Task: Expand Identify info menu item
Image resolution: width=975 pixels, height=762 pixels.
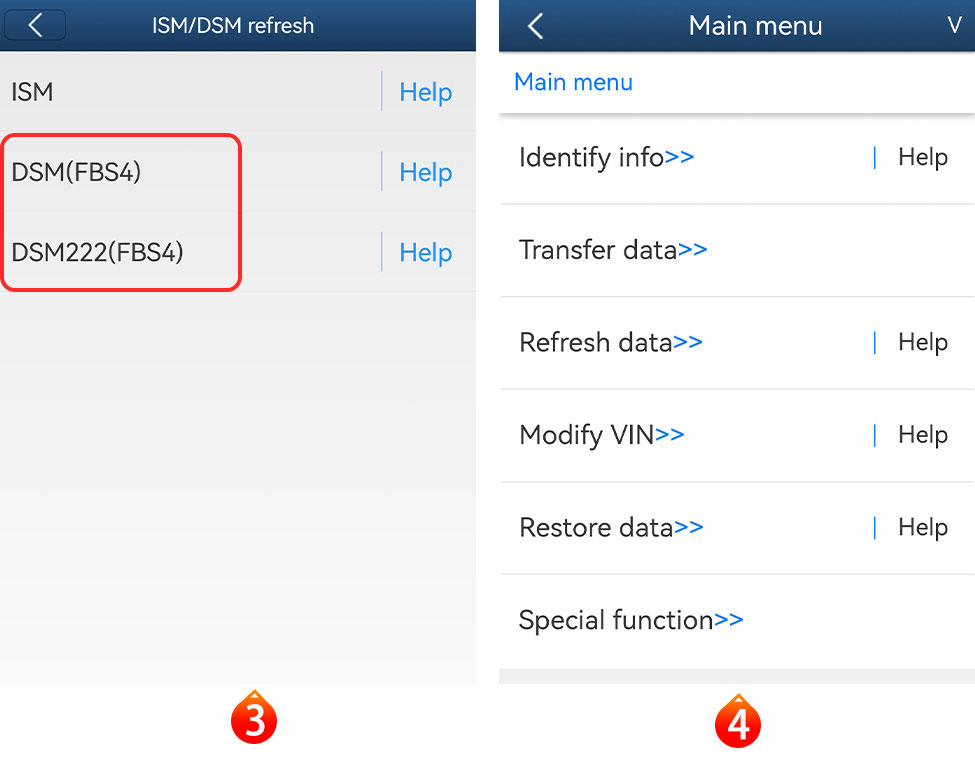Action: [606, 157]
